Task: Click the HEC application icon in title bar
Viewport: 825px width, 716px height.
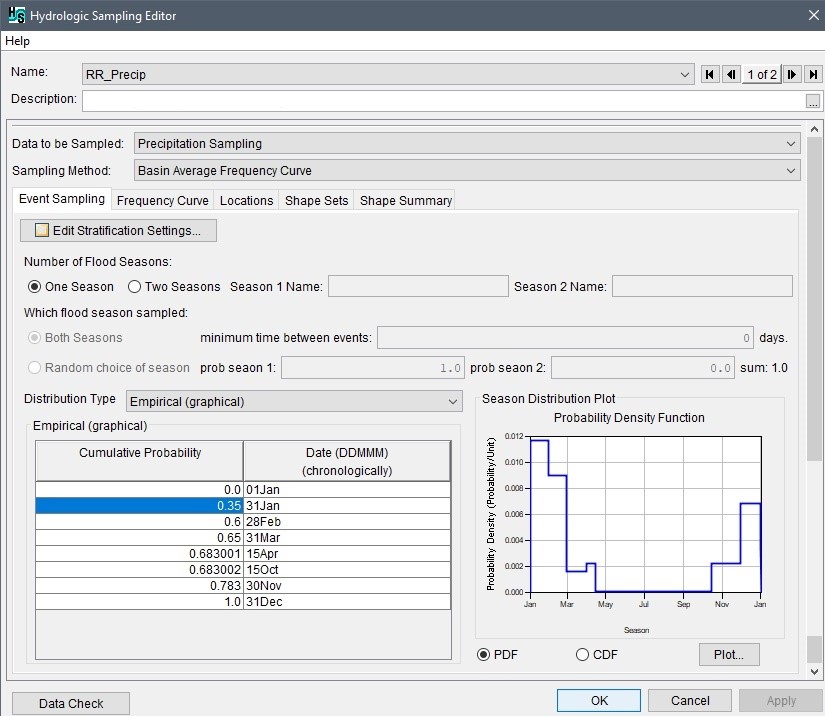Action: (x=14, y=15)
